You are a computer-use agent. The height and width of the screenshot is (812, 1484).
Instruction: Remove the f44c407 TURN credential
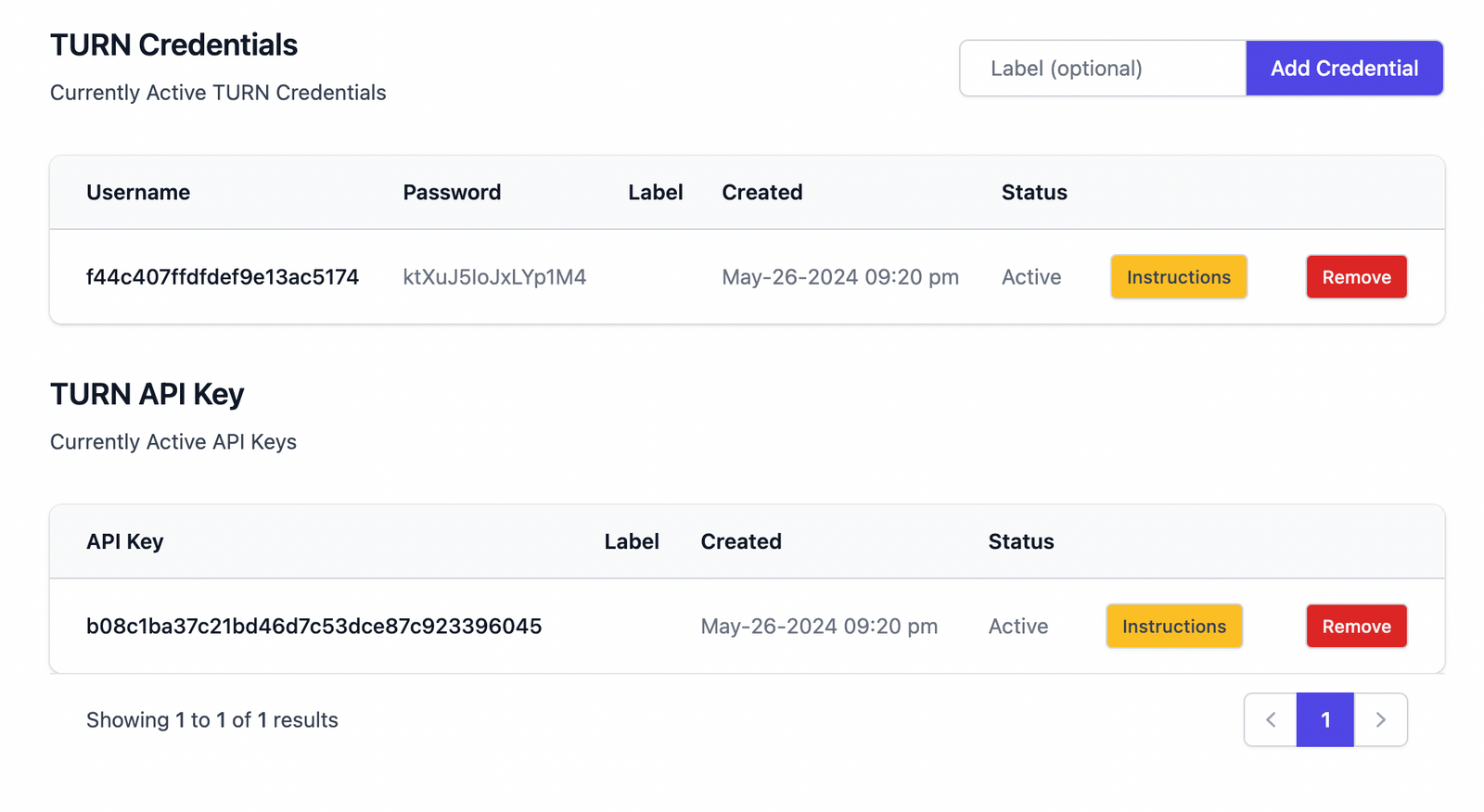click(1356, 277)
